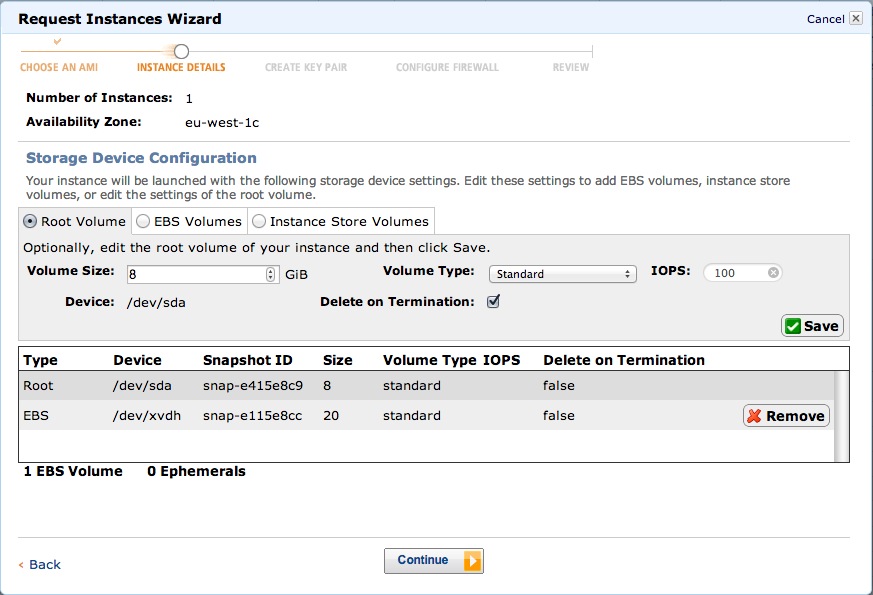
Task: Click the Volume Size stepper arrows
Action: coord(270,274)
